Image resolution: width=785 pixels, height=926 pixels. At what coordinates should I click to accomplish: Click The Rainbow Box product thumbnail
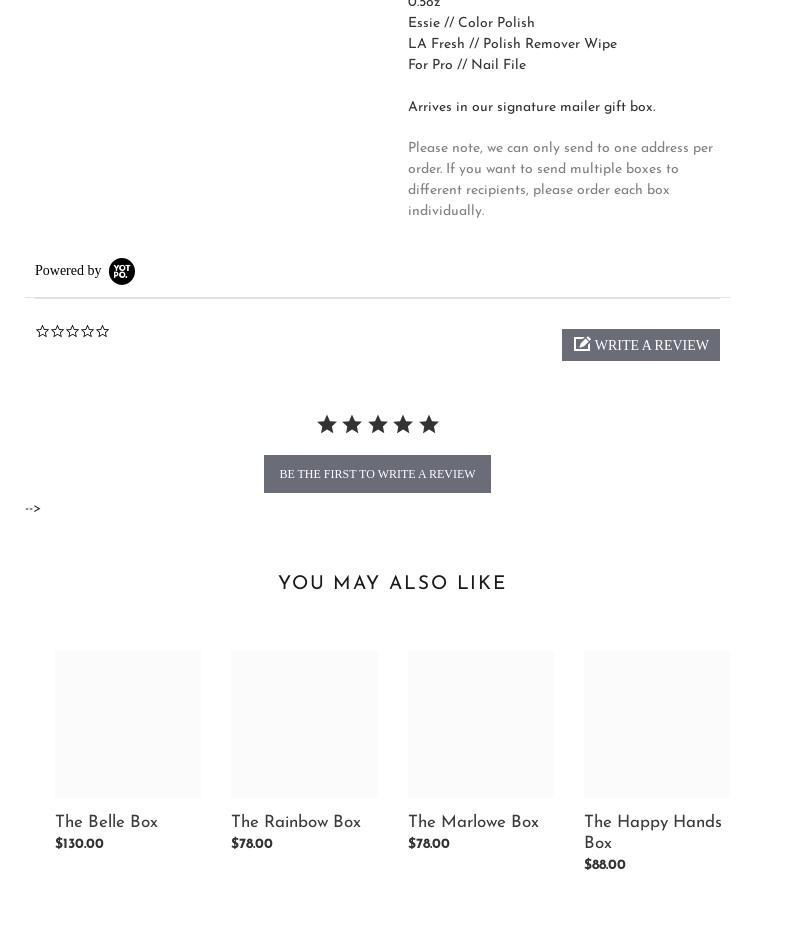point(304,724)
